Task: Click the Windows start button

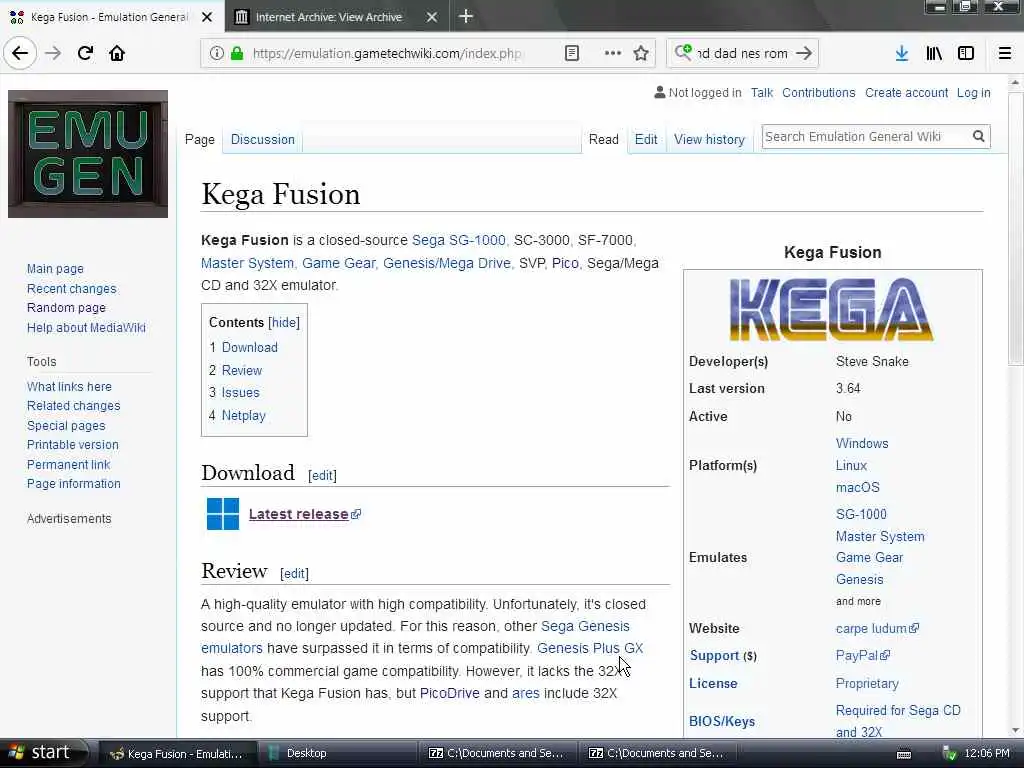Action: [x=44, y=753]
